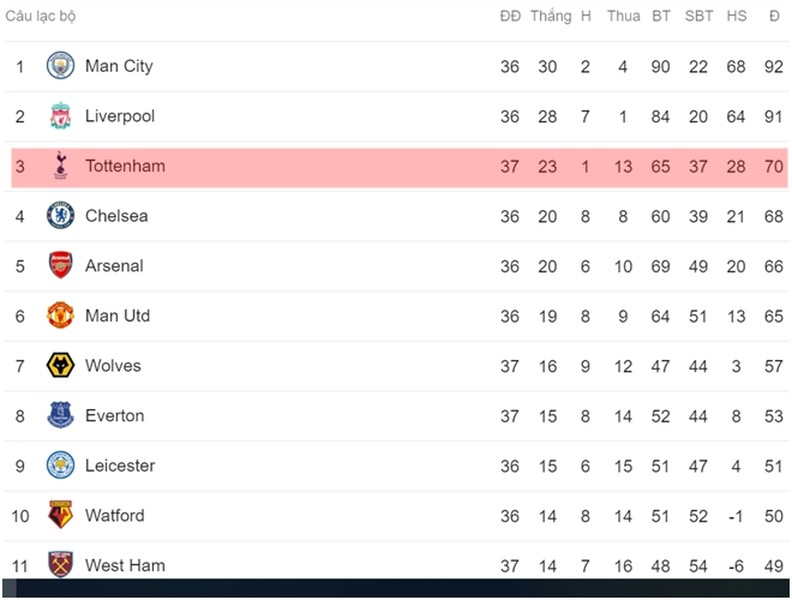This screenshot has width=792, height=600.
Task: Select the Watford club badge
Action: [x=61, y=515]
